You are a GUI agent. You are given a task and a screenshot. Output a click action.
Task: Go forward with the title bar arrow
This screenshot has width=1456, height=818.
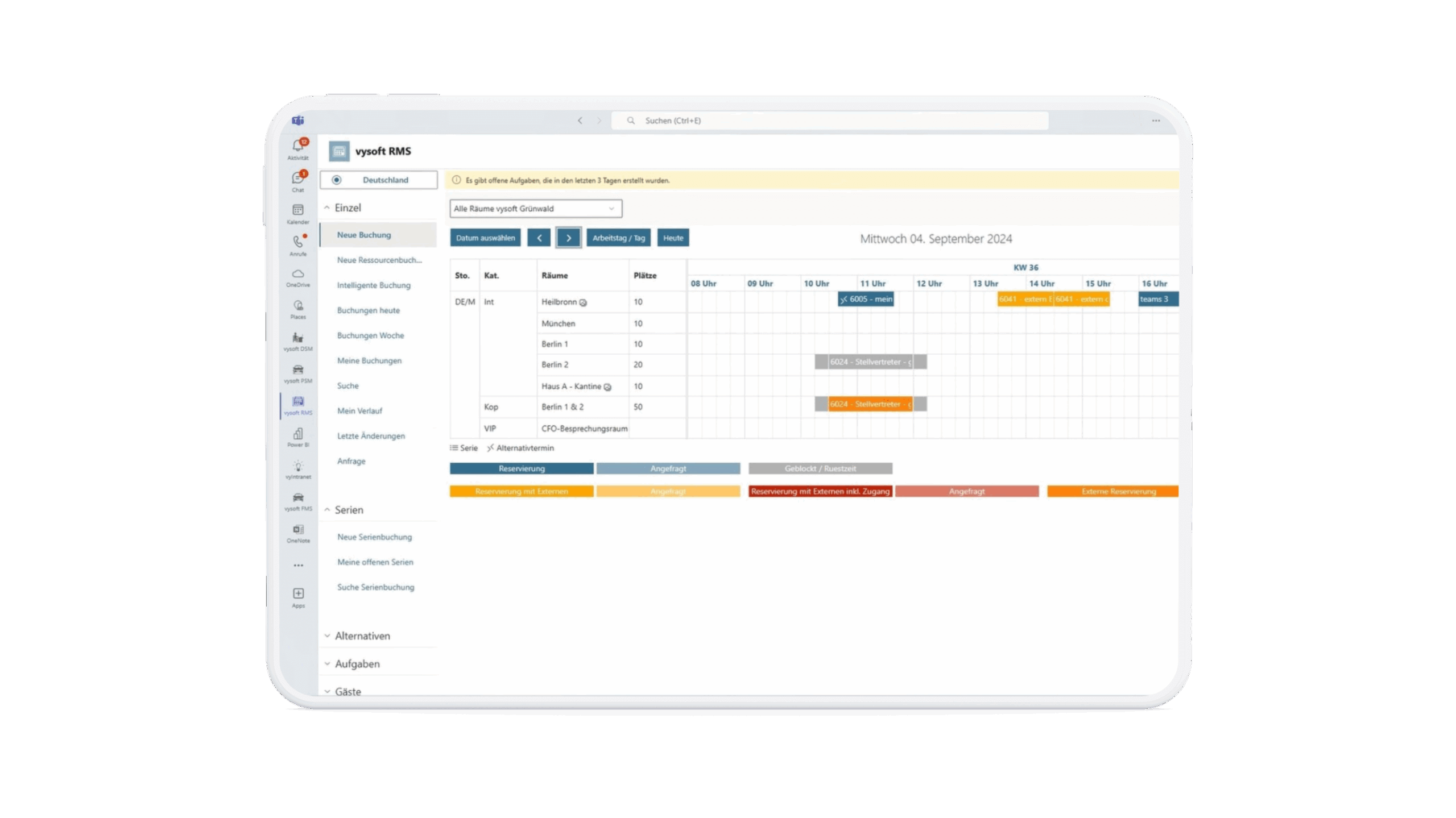[x=599, y=121]
